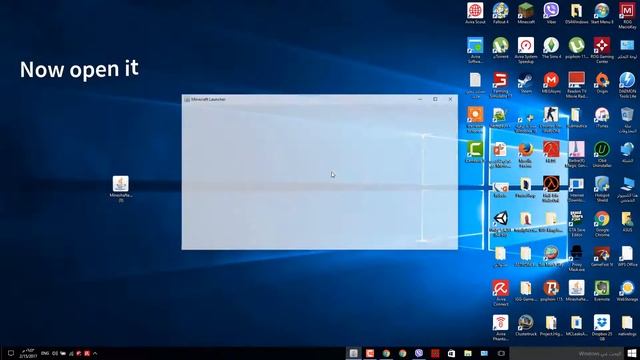The height and width of the screenshot is (360, 640).
Task: Click the taskbar date and clock
Action: pyautogui.click(x=28, y=353)
